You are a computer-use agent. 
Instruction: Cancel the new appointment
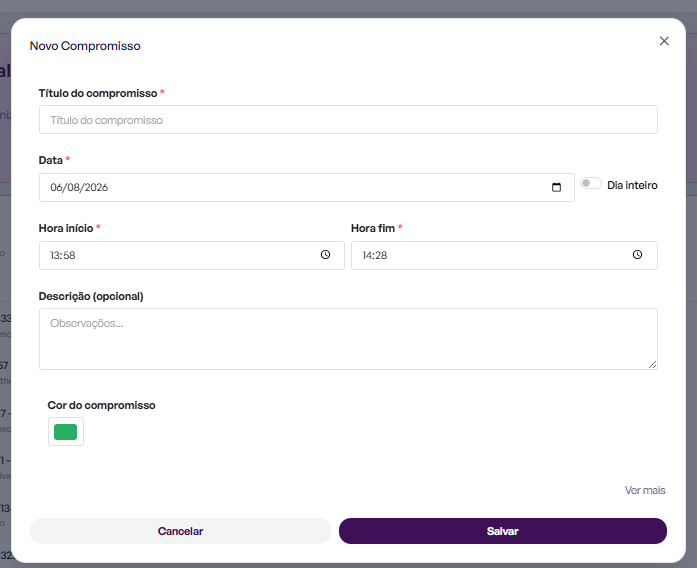[x=180, y=531]
